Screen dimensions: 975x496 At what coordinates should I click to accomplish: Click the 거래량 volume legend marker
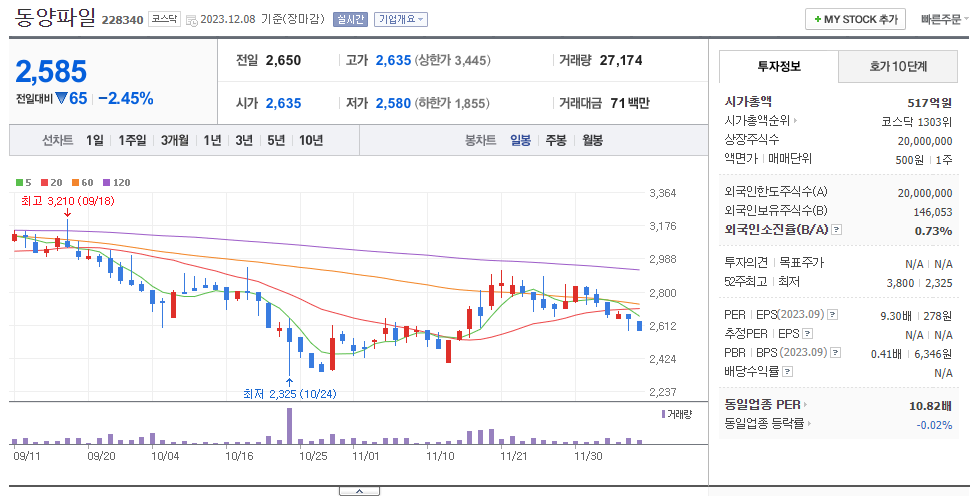(663, 414)
